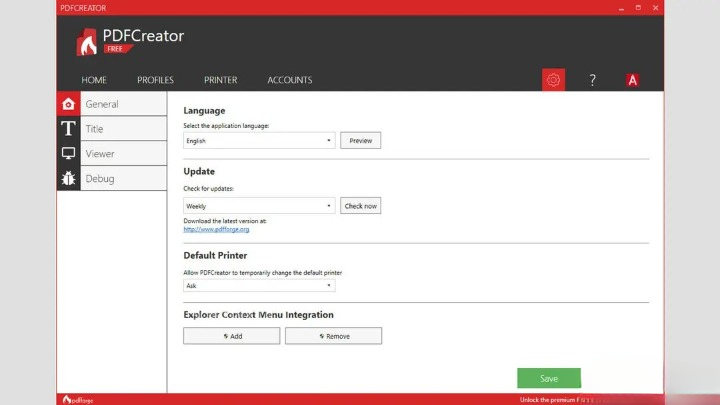
Task: Click the Title 'T' icon
Action: 68,129
